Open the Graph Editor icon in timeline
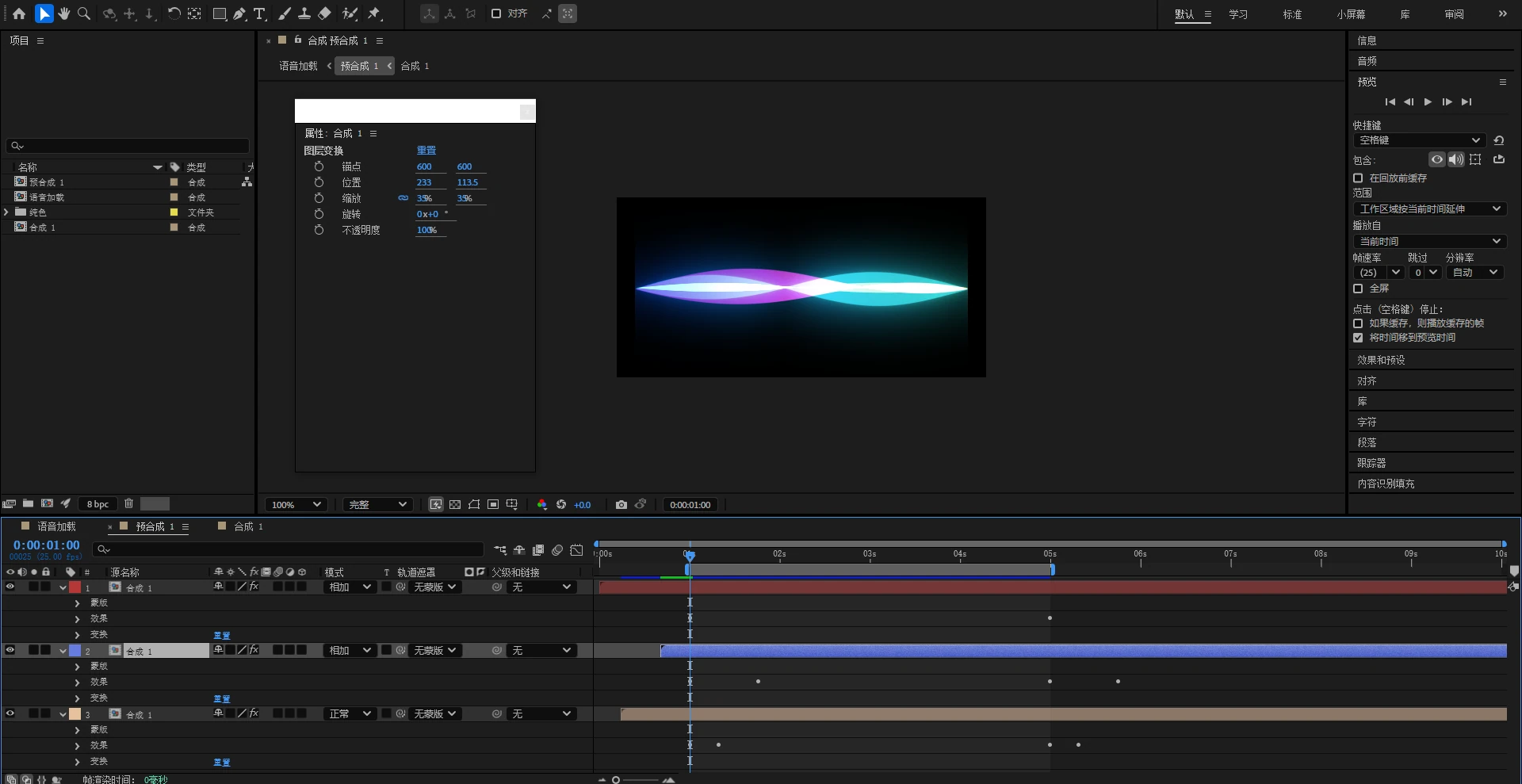 click(x=576, y=549)
